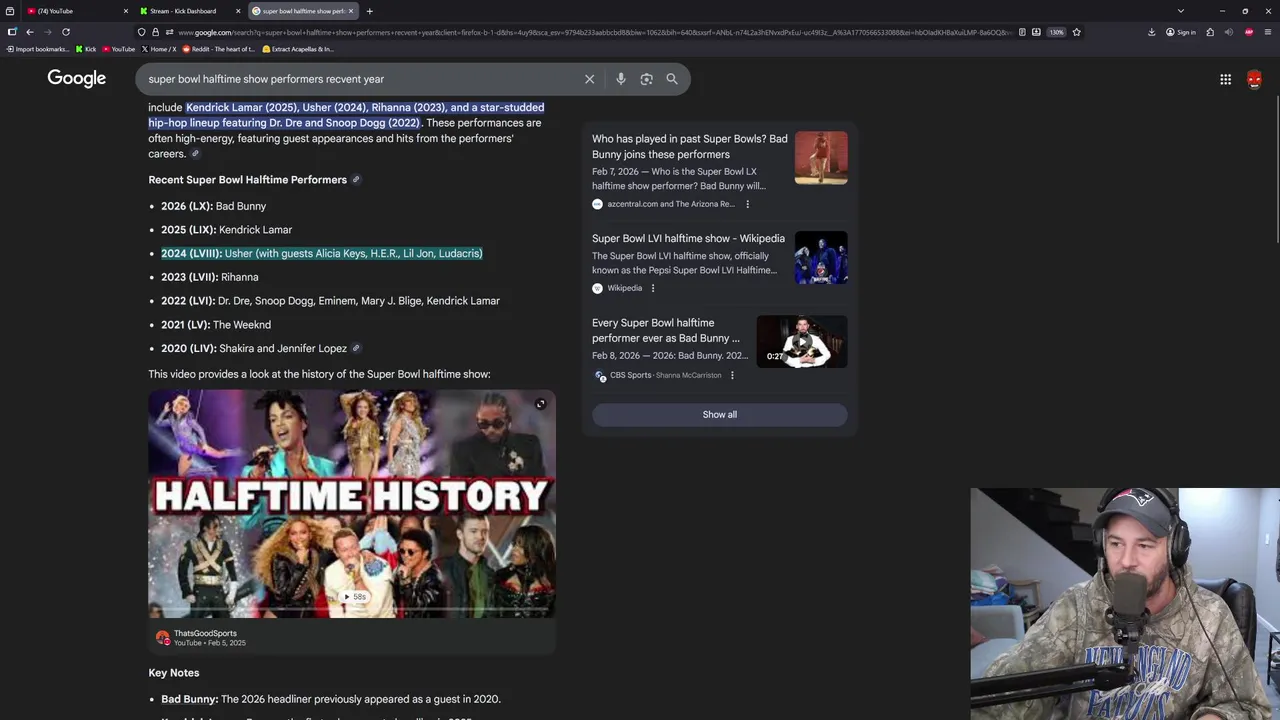This screenshot has height=720, width=1280.
Task: Mute tab audio speaker icon in toolbar
Action: point(1229,32)
